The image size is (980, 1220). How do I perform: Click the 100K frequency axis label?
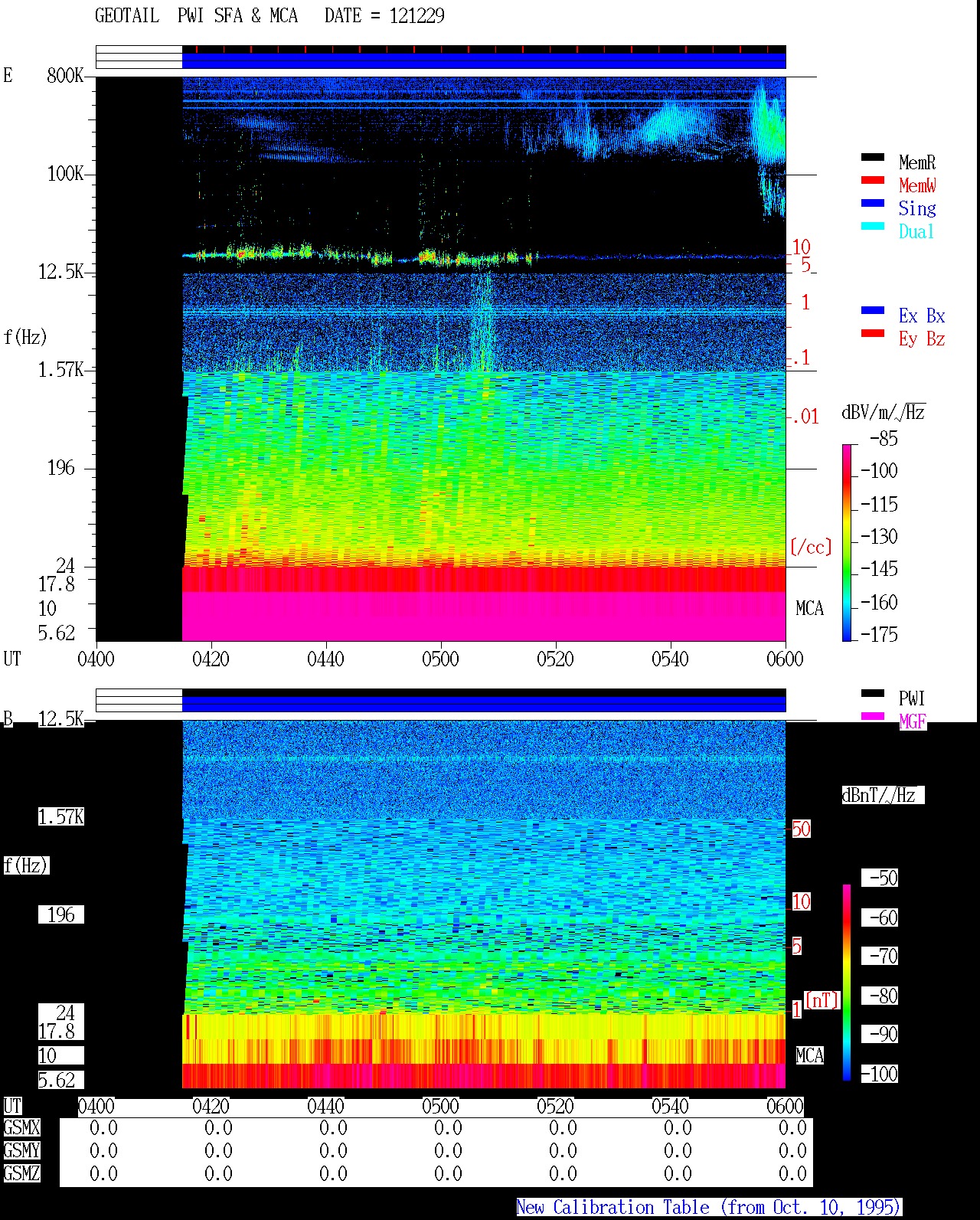point(65,173)
